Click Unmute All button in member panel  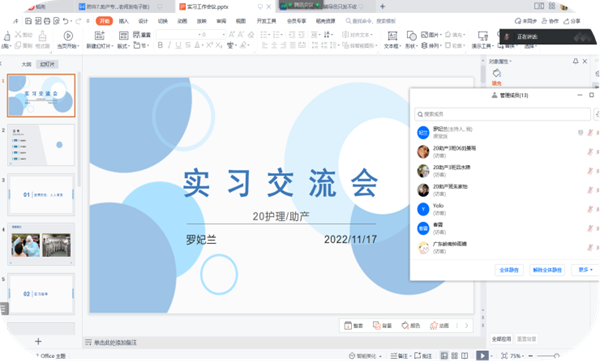(547, 270)
